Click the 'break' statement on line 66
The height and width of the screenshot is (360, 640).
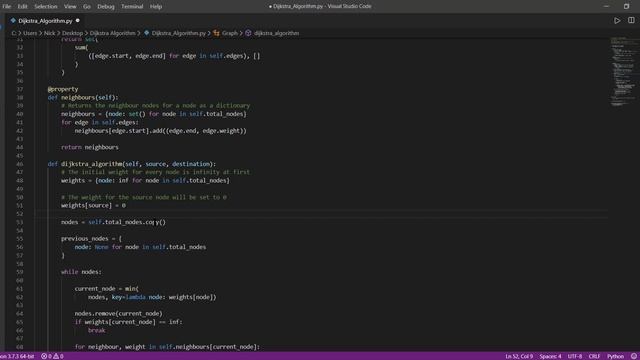[97, 330]
